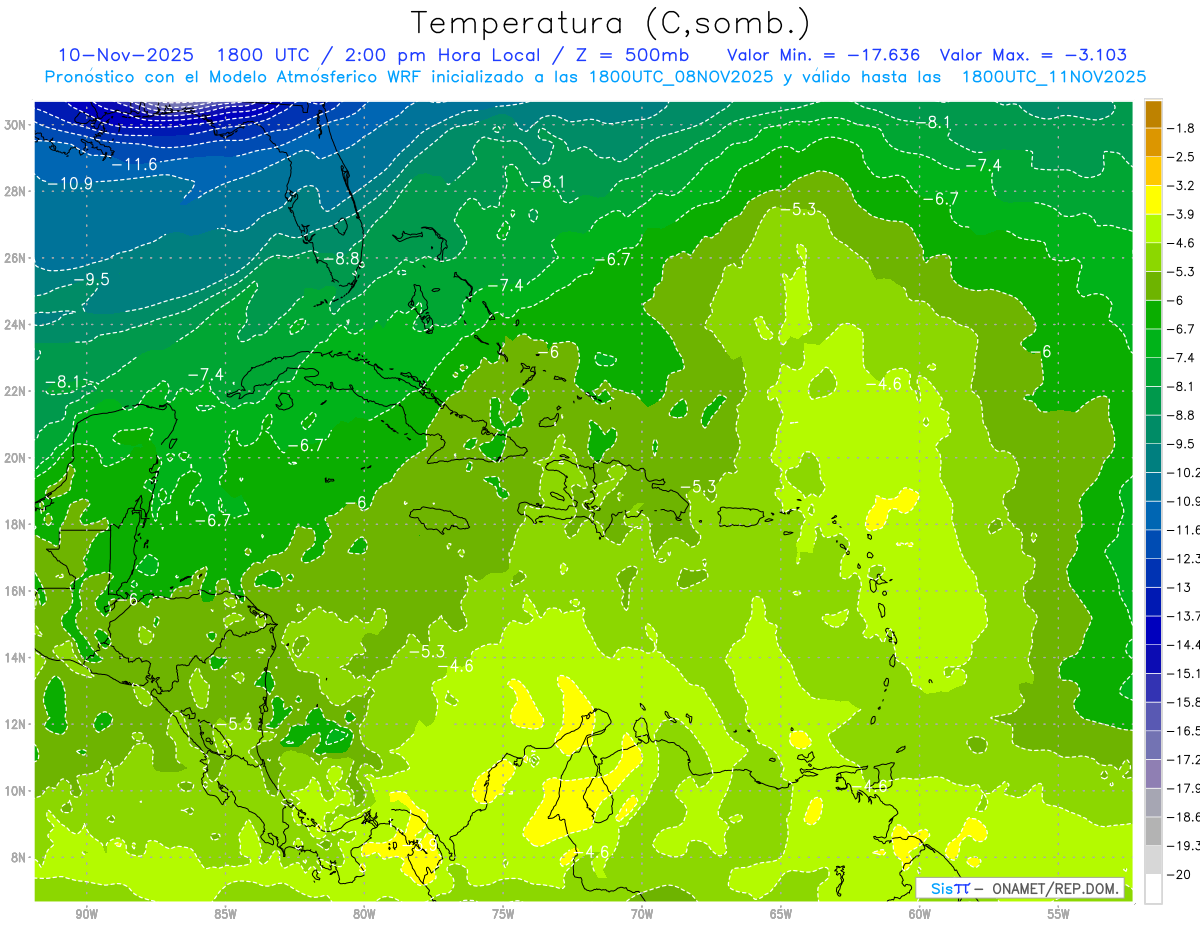
Task: Click the title "Temperatura (C,somb.)"
Action: pyautogui.click(x=611, y=23)
